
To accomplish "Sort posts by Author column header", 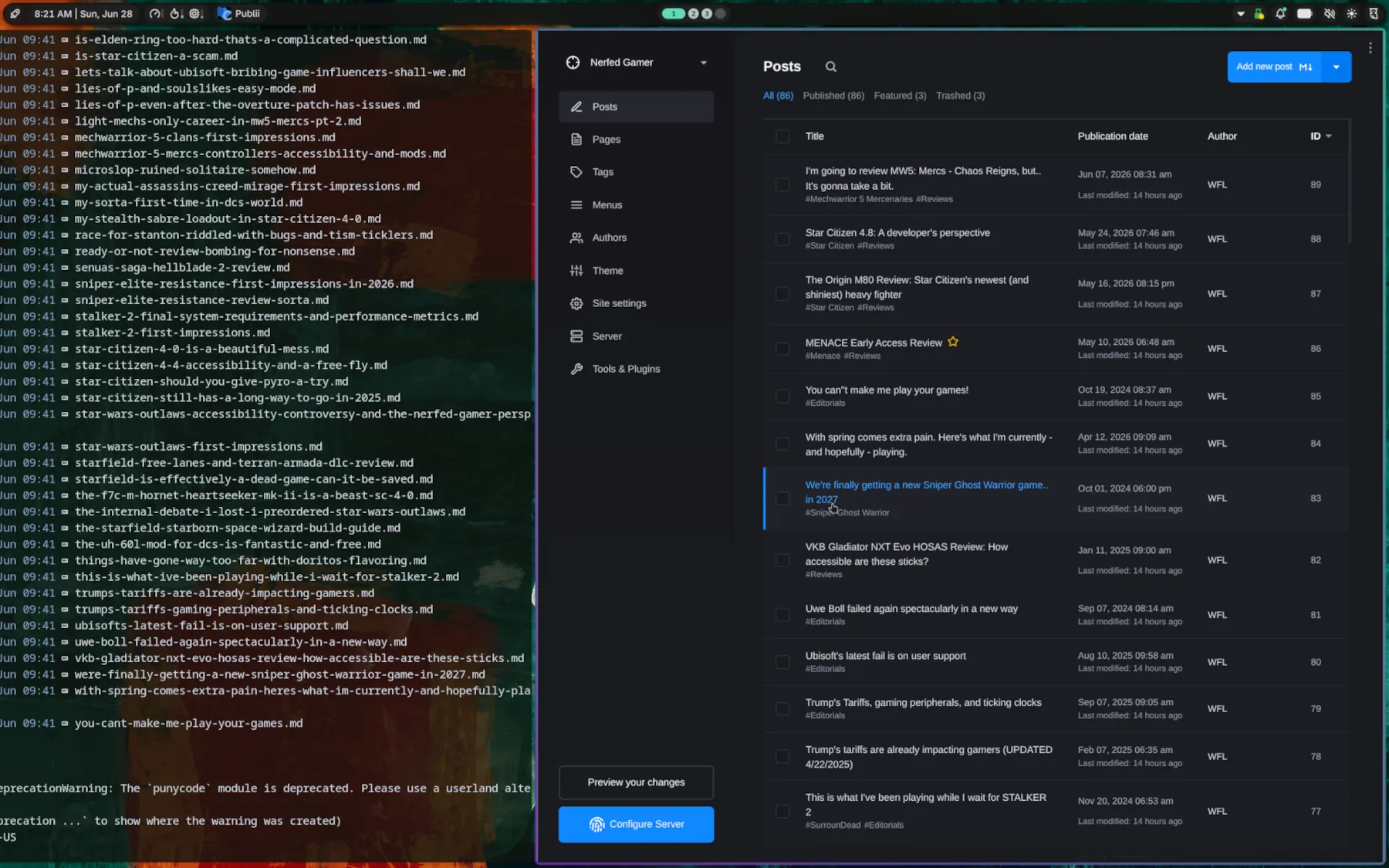I will [x=1222, y=136].
